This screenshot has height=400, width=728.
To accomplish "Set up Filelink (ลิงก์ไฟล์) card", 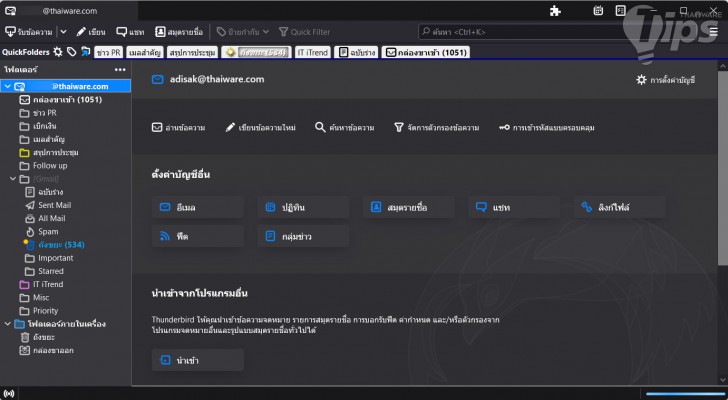I will [x=619, y=207].
